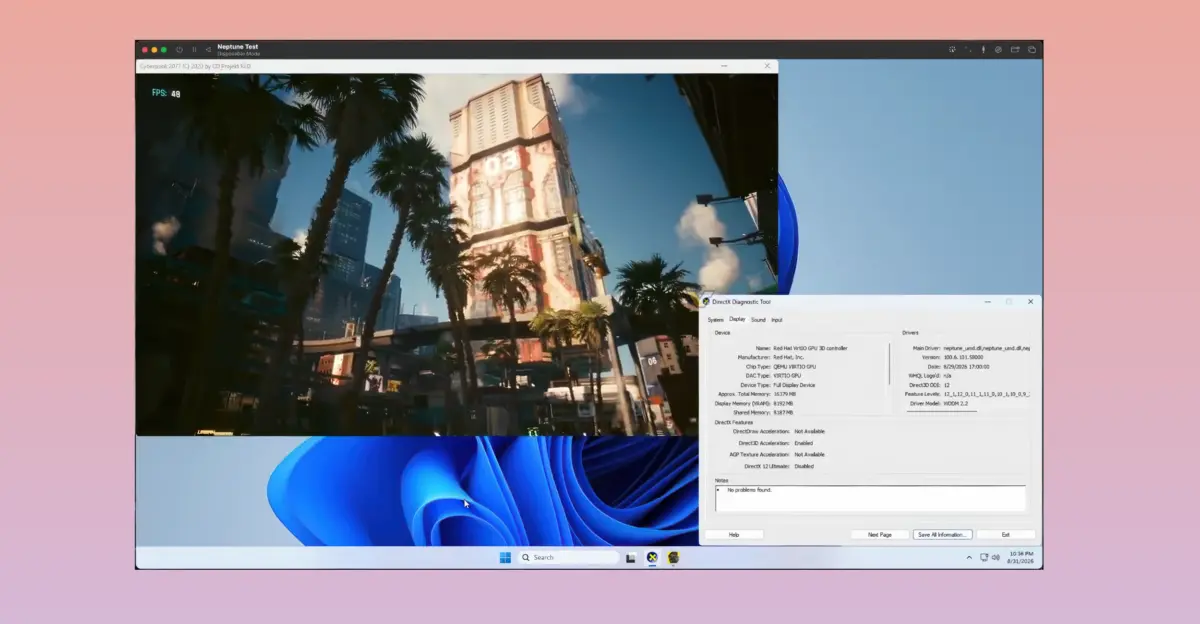Screen dimensions: 1200x624
Task: Open the Cyberpunk game taskbar icon
Action: tap(675, 558)
